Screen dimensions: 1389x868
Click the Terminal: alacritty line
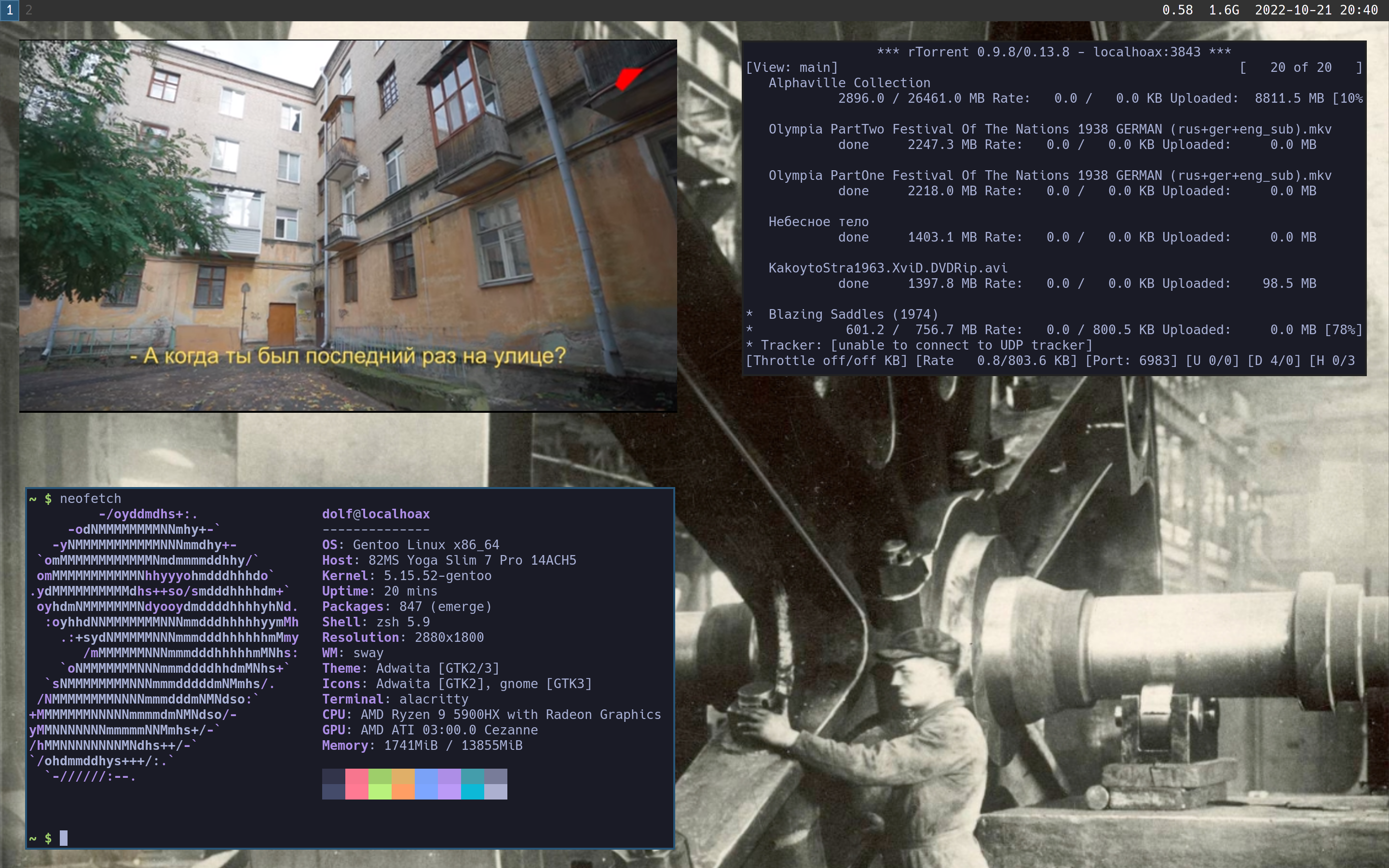click(x=395, y=699)
